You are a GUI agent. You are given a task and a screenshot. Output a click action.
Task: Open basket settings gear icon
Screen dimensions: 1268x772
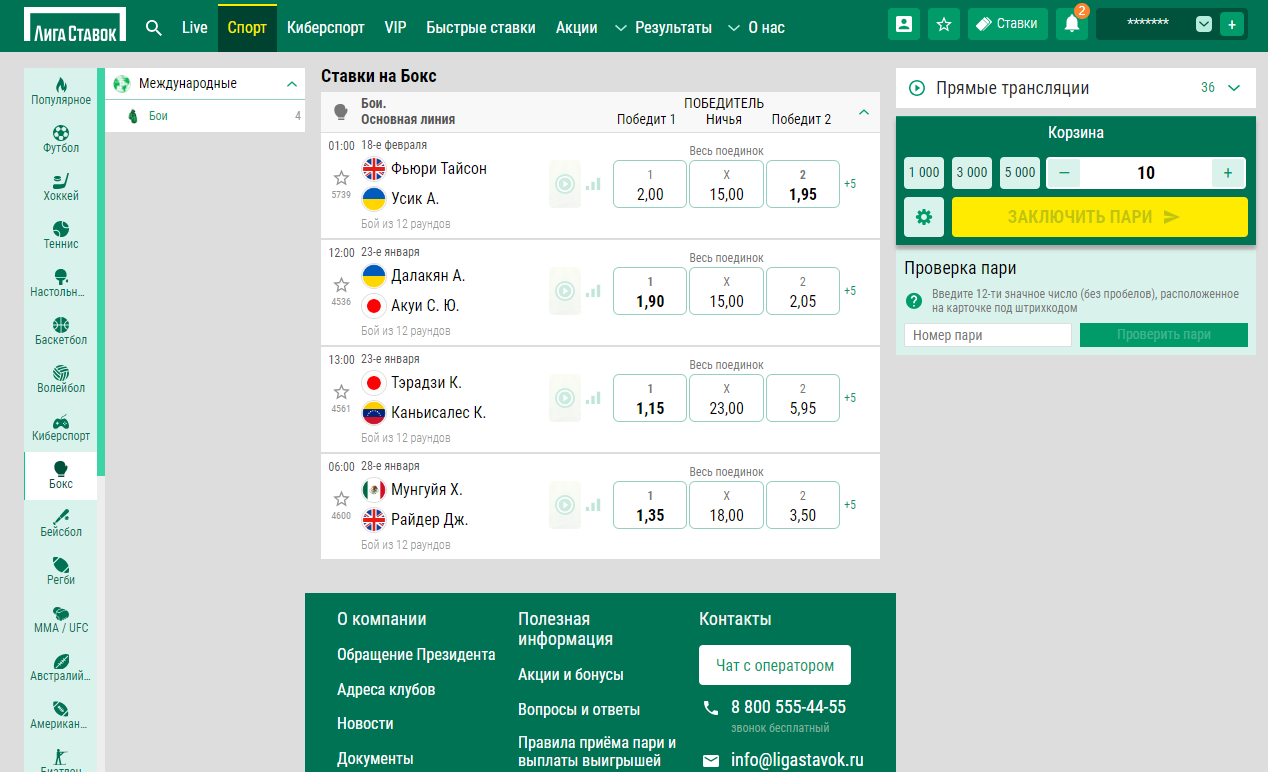[x=924, y=217]
